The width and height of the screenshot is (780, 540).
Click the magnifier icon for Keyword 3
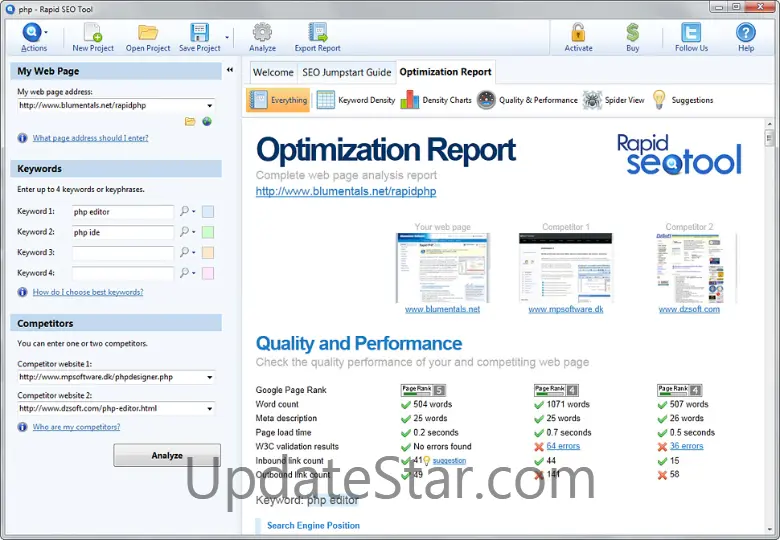[185, 252]
